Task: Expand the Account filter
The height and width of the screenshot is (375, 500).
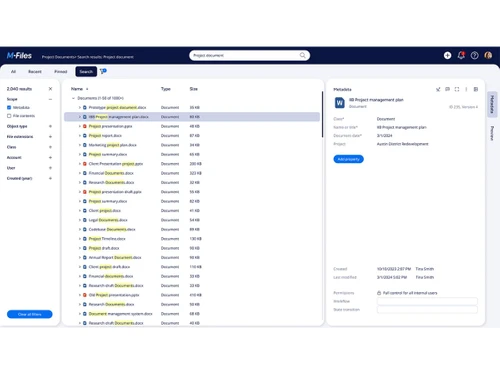Action: pyautogui.click(x=50, y=157)
